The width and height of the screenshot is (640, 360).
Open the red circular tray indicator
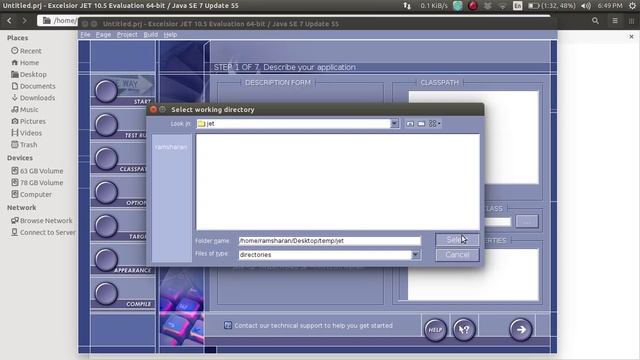(473, 6)
